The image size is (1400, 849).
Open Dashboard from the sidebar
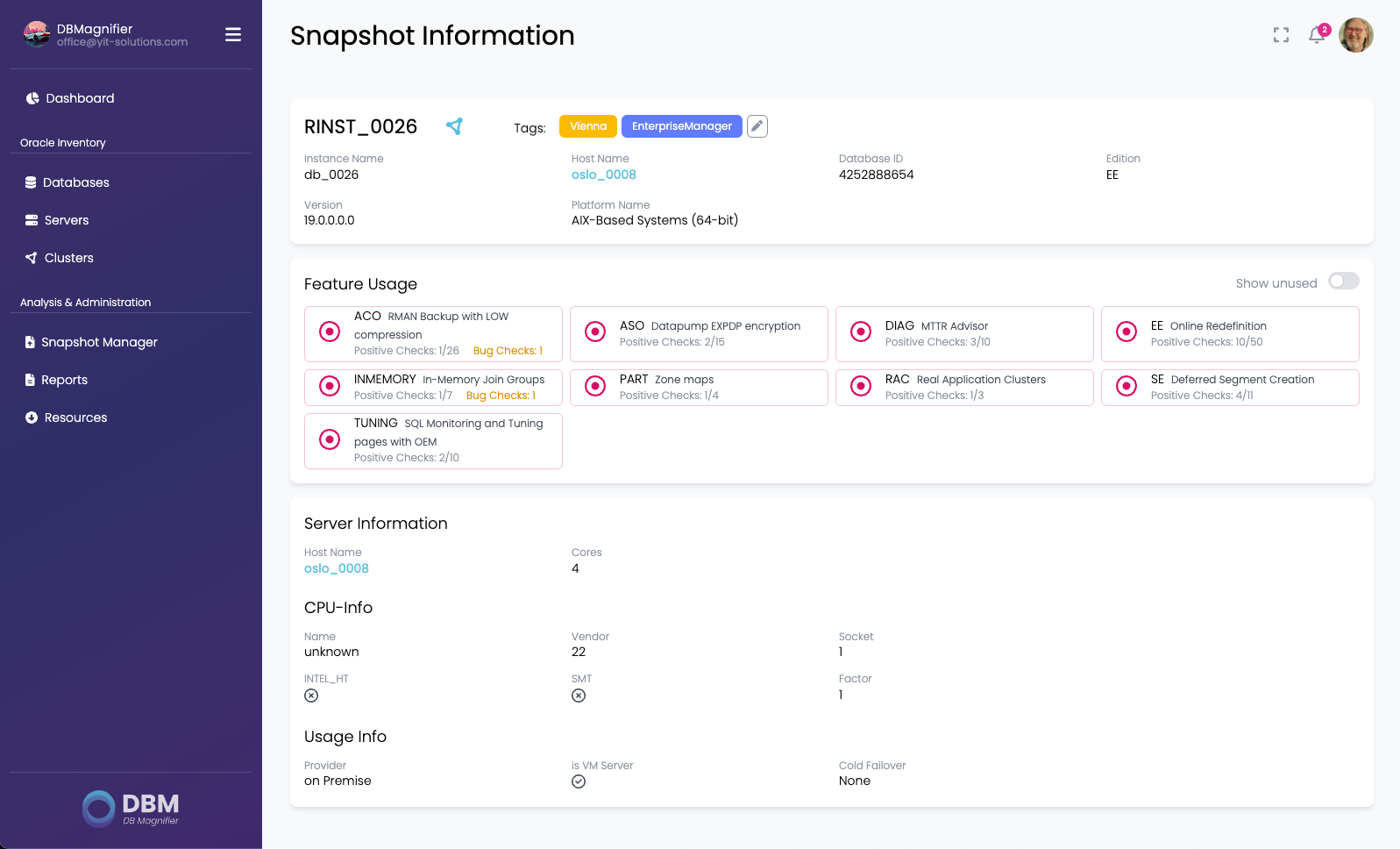click(80, 98)
